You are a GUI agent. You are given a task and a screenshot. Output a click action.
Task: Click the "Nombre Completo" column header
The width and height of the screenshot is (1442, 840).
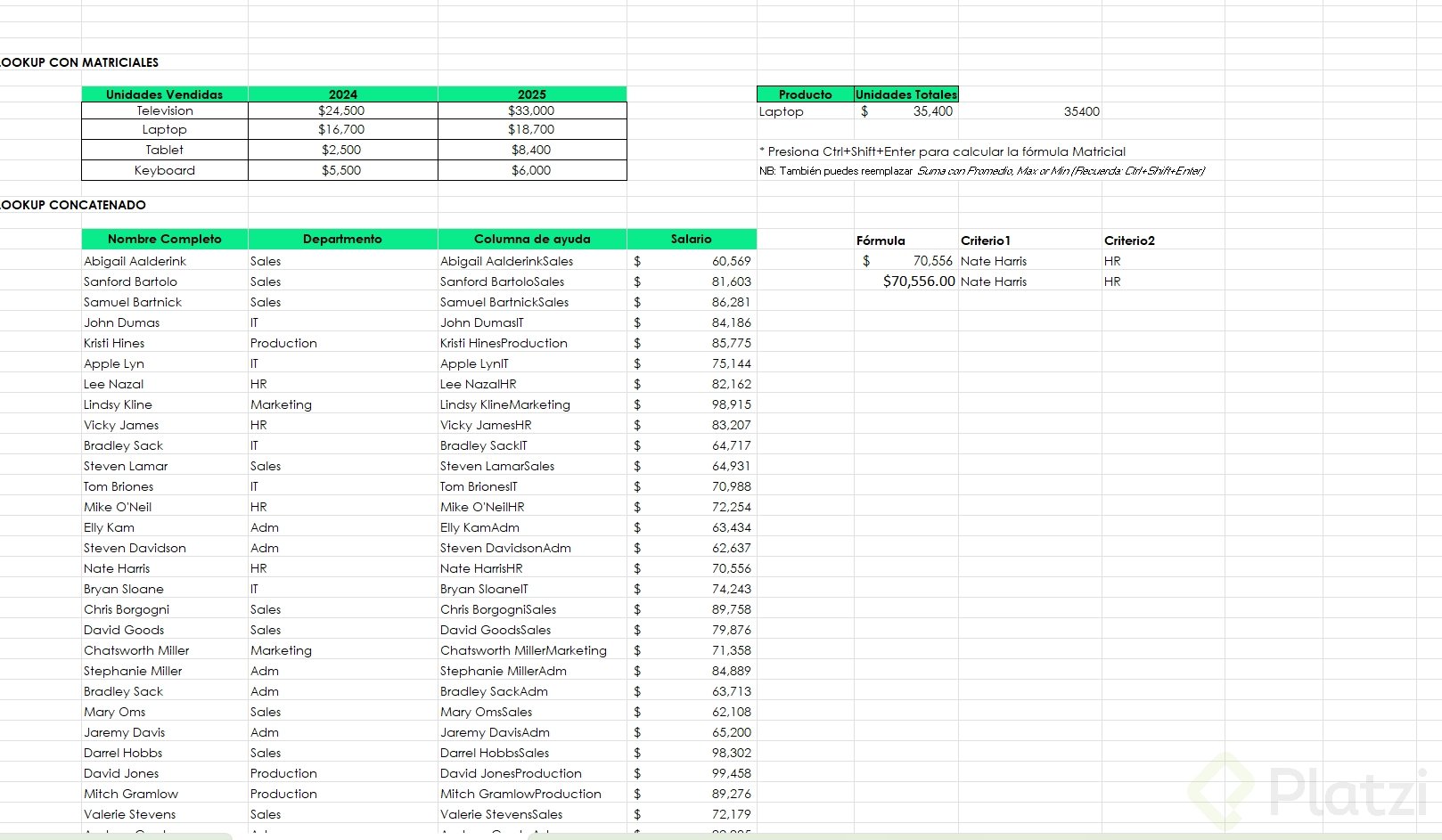165,239
